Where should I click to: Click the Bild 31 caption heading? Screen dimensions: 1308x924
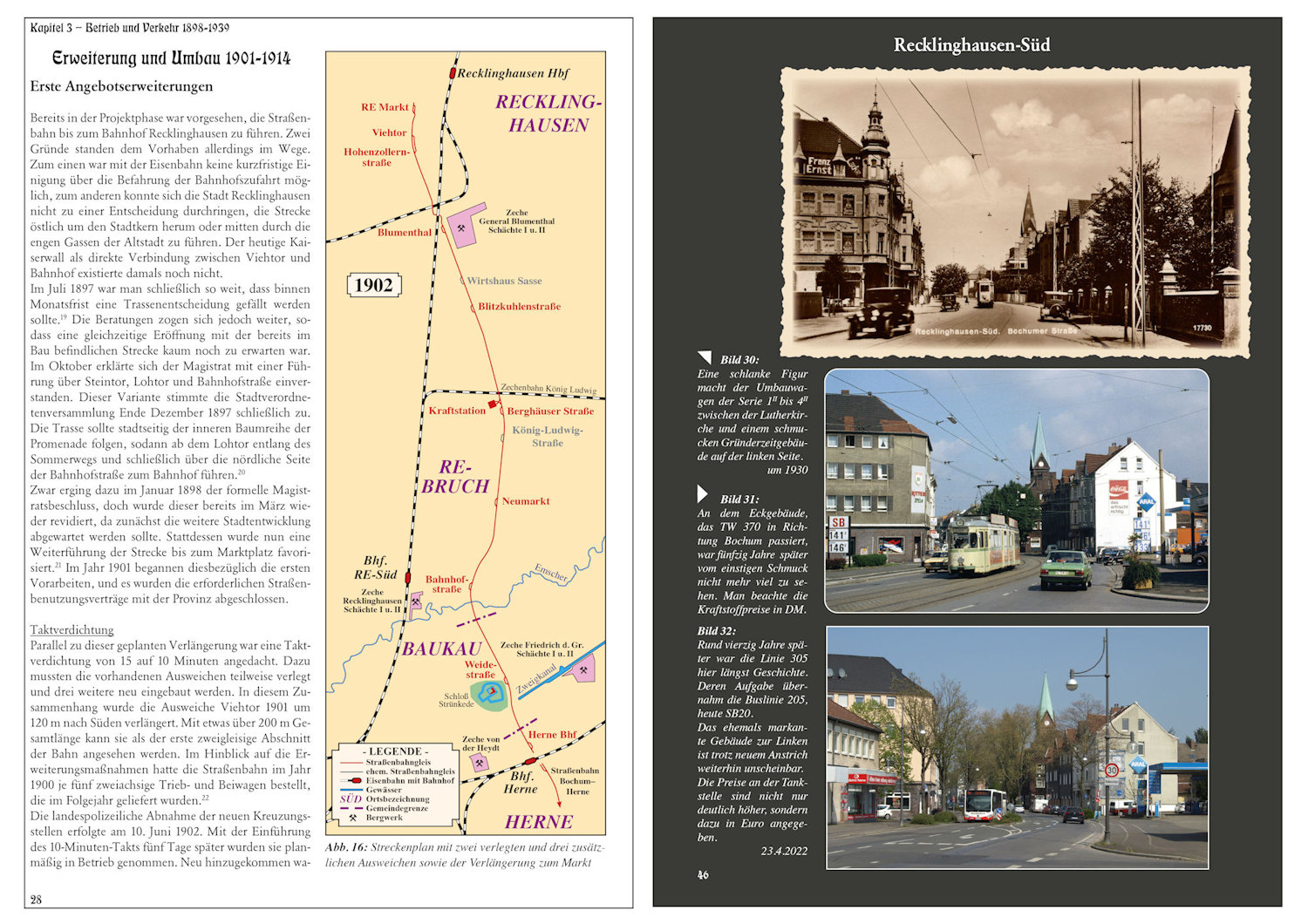(739, 499)
